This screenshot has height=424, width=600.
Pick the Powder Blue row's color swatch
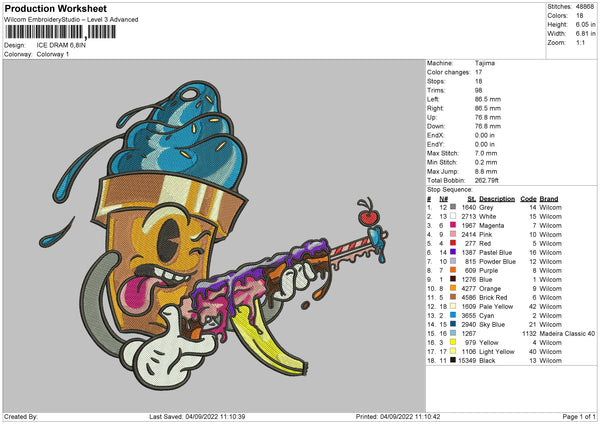(453, 261)
